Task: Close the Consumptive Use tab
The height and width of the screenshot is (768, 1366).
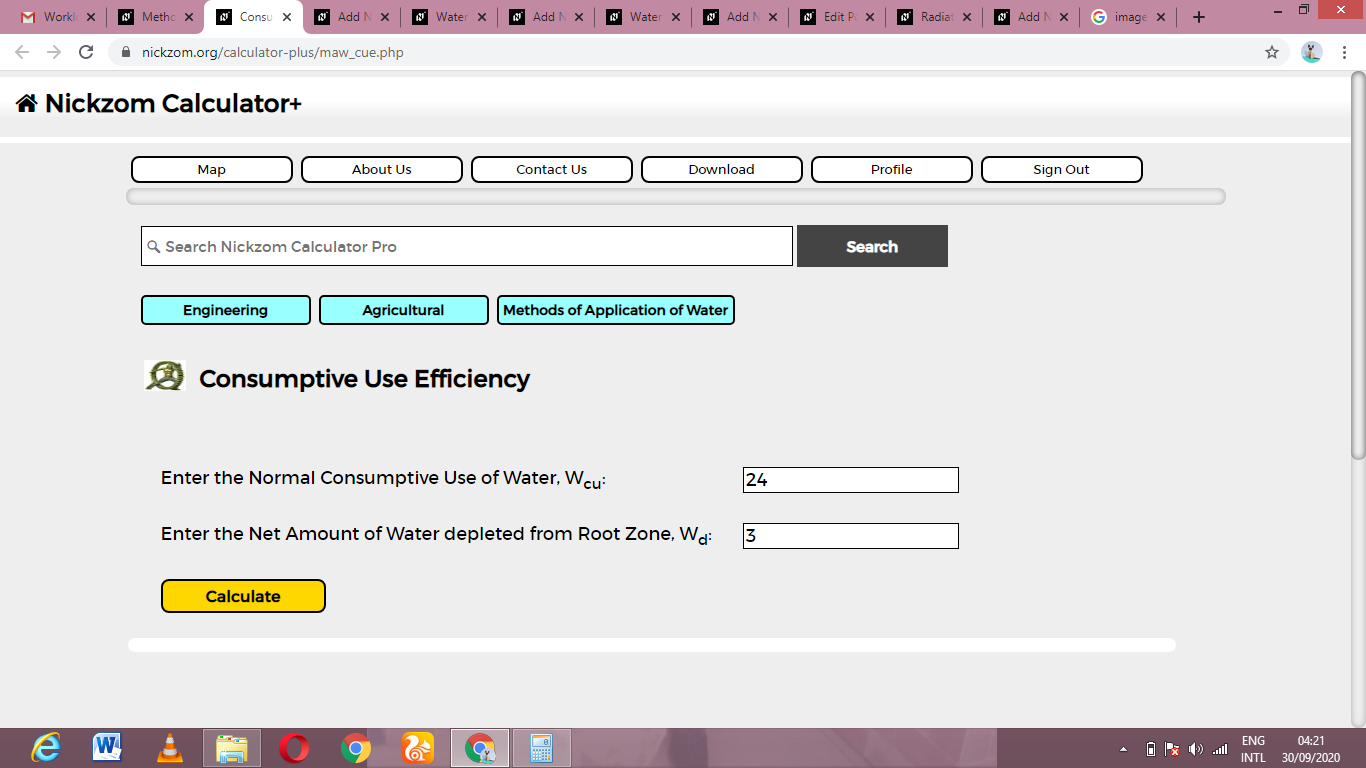Action: point(287,17)
